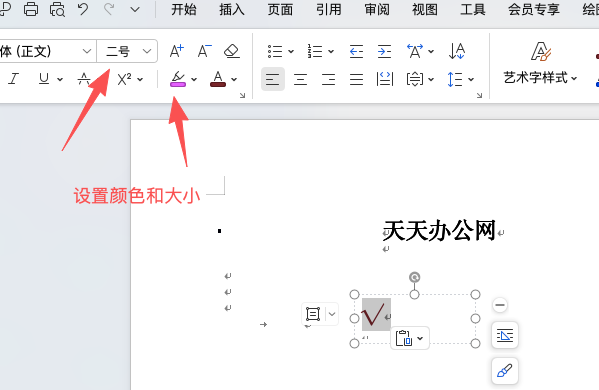Click the rotate handle of the text box
This screenshot has width=599, height=390.
[x=414, y=277]
